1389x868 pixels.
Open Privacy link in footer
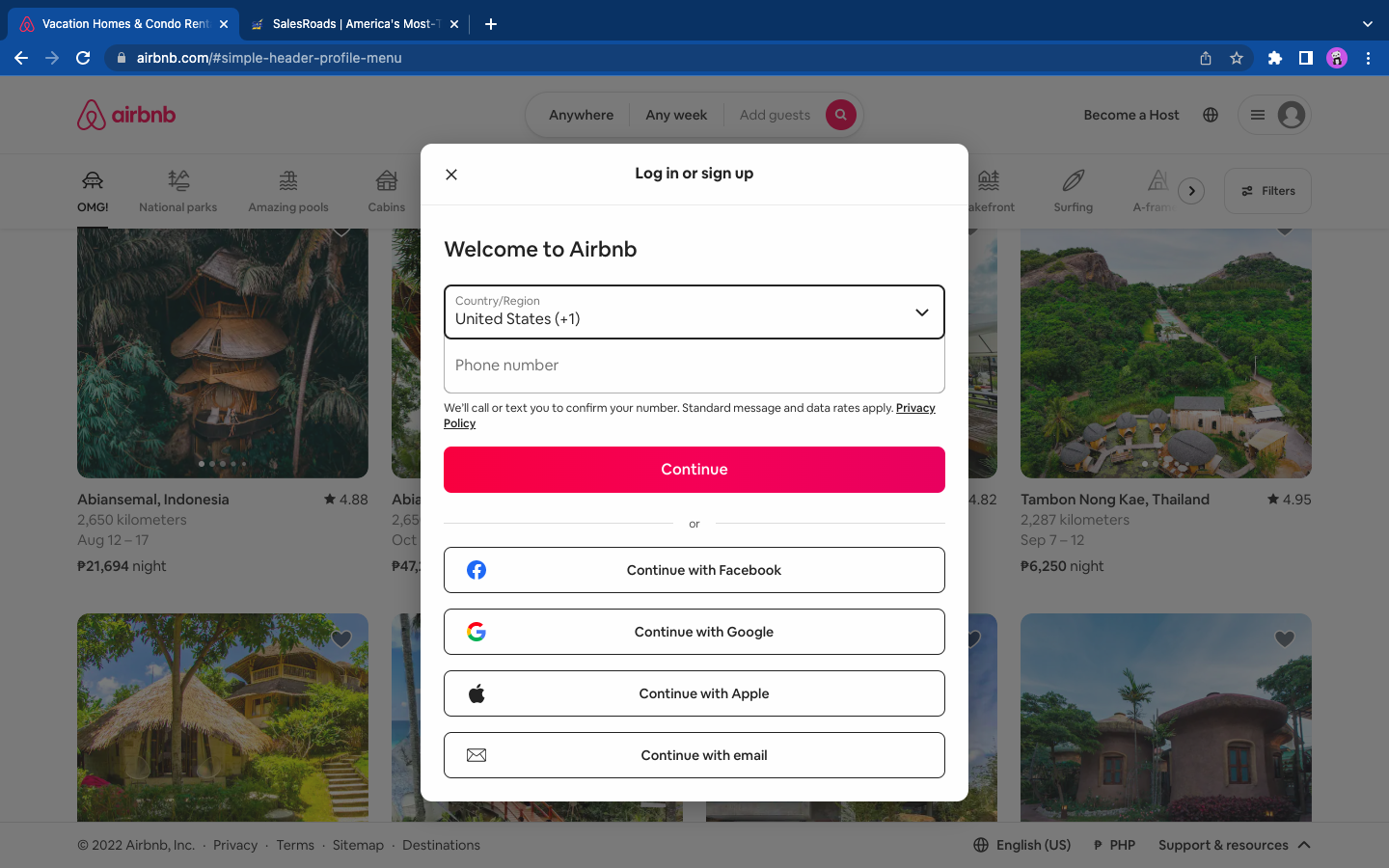click(235, 845)
